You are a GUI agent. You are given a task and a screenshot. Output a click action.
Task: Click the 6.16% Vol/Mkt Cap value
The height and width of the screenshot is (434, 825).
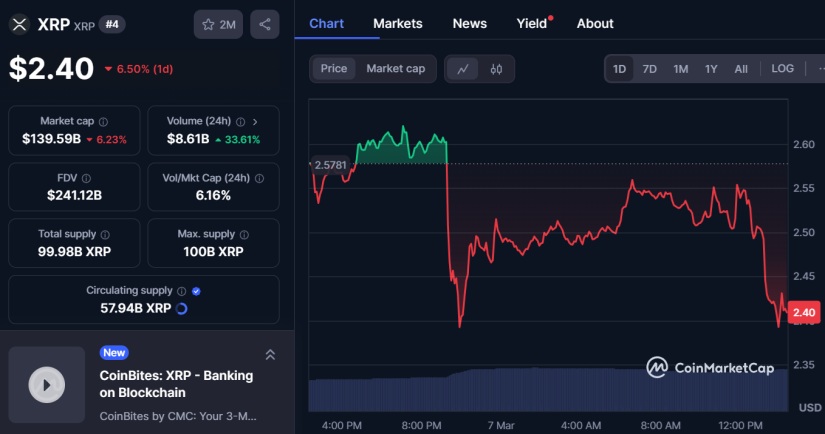213,196
